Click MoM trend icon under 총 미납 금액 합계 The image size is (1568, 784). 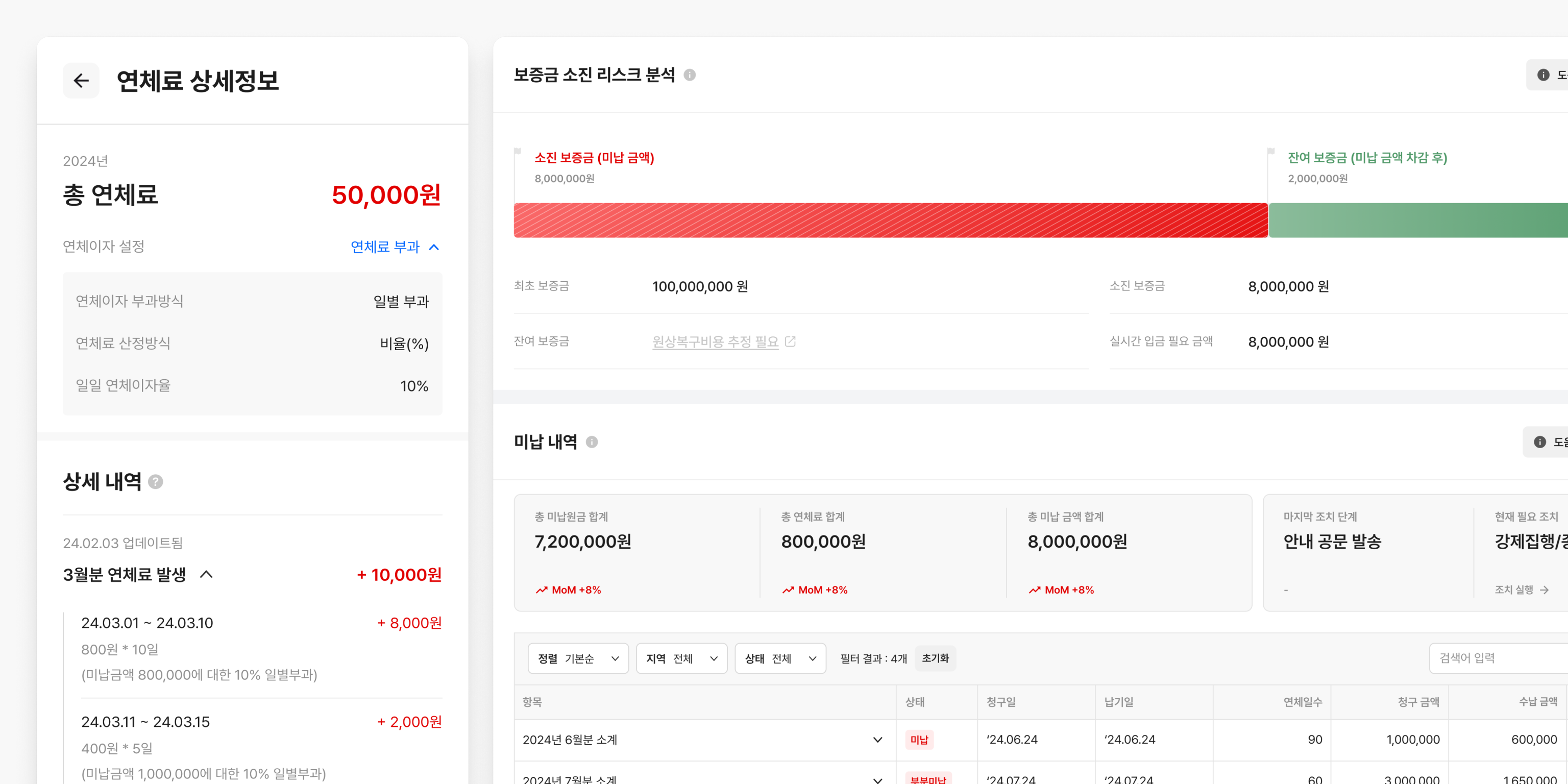pyautogui.click(x=1034, y=590)
